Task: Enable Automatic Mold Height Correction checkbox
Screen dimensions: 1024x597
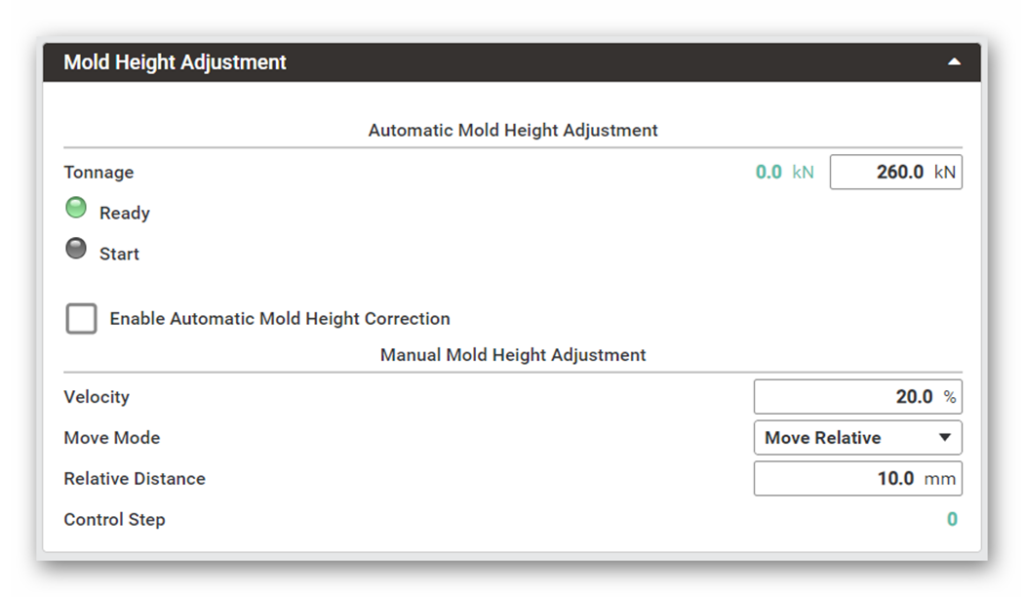Action: click(81, 318)
